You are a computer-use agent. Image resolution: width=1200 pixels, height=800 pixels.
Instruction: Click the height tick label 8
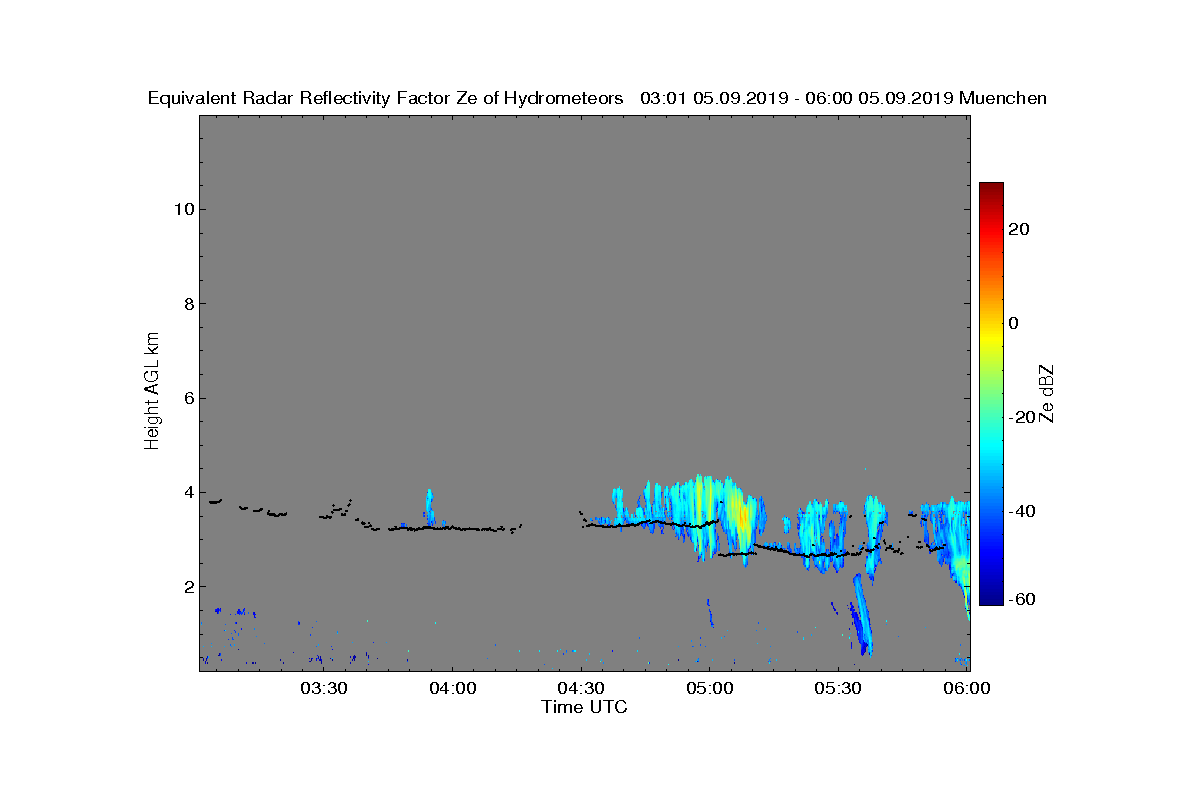tap(187, 303)
